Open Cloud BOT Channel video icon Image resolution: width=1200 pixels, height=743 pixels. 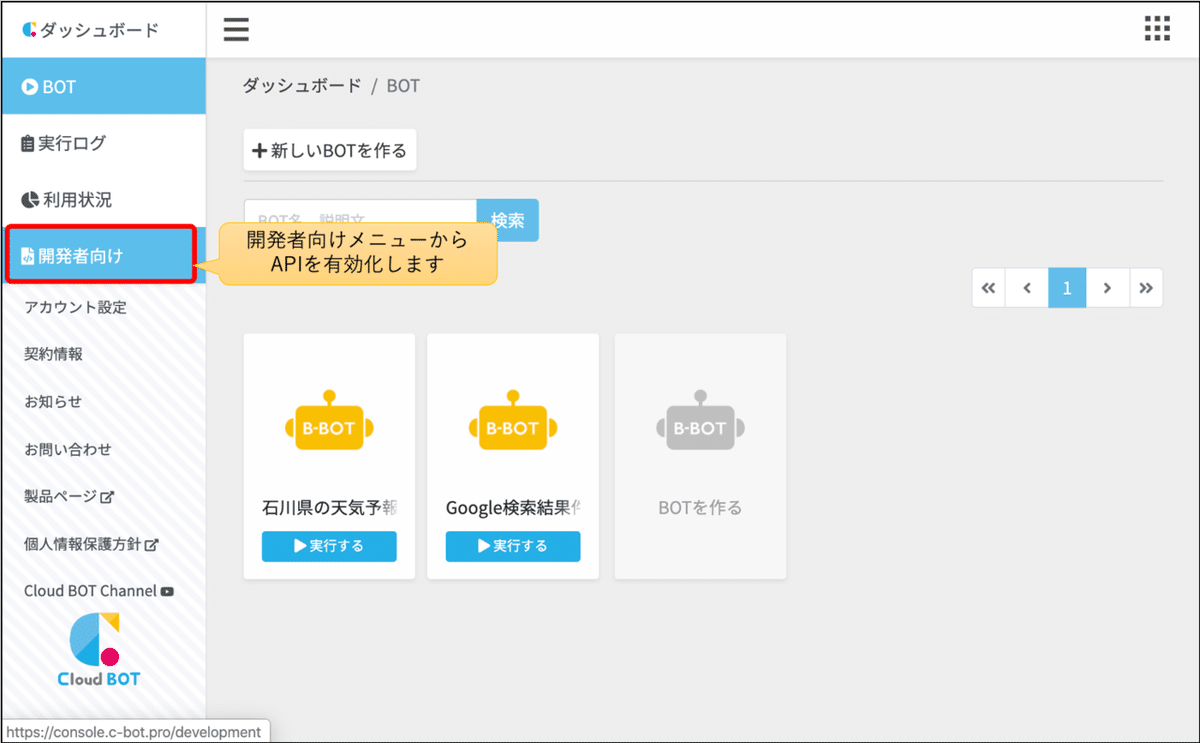pyautogui.click(x=168, y=591)
